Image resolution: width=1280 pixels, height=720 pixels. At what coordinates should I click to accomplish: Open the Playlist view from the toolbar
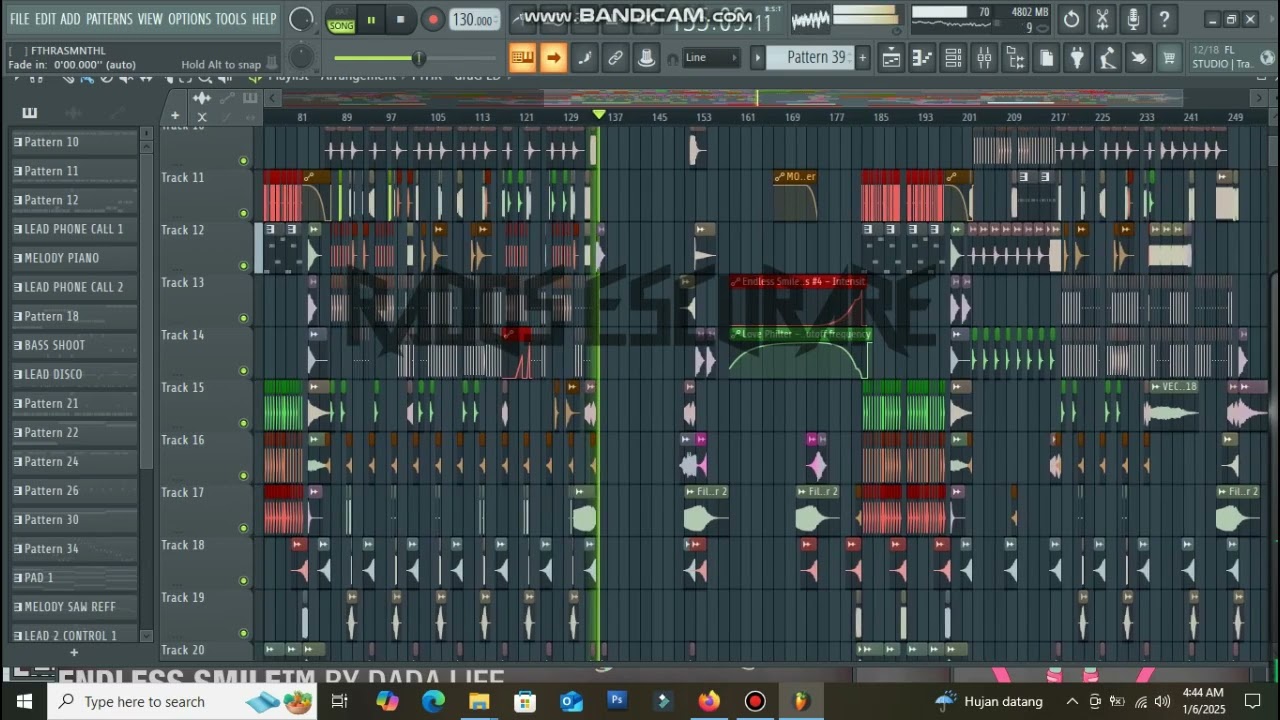pyautogui.click(x=891, y=58)
